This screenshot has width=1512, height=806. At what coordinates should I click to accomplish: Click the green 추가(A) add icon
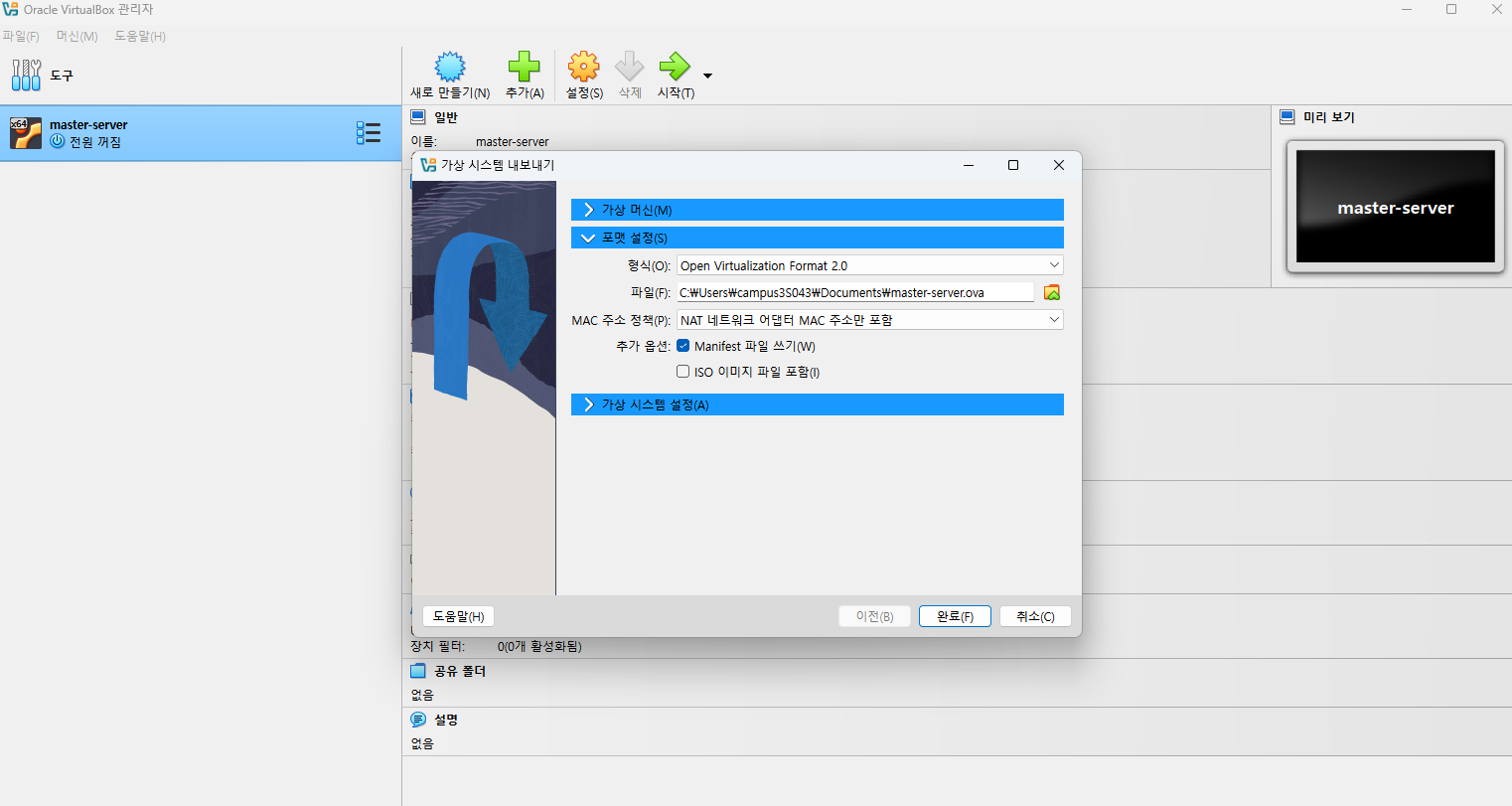click(x=525, y=67)
